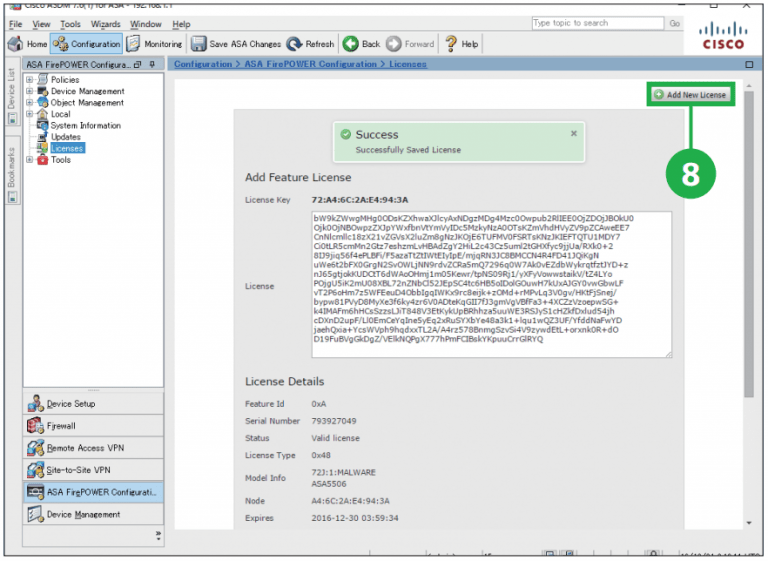Image resolution: width=768 pixels, height=561 pixels.
Task: Open the Firewall section
Action: (93, 426)
